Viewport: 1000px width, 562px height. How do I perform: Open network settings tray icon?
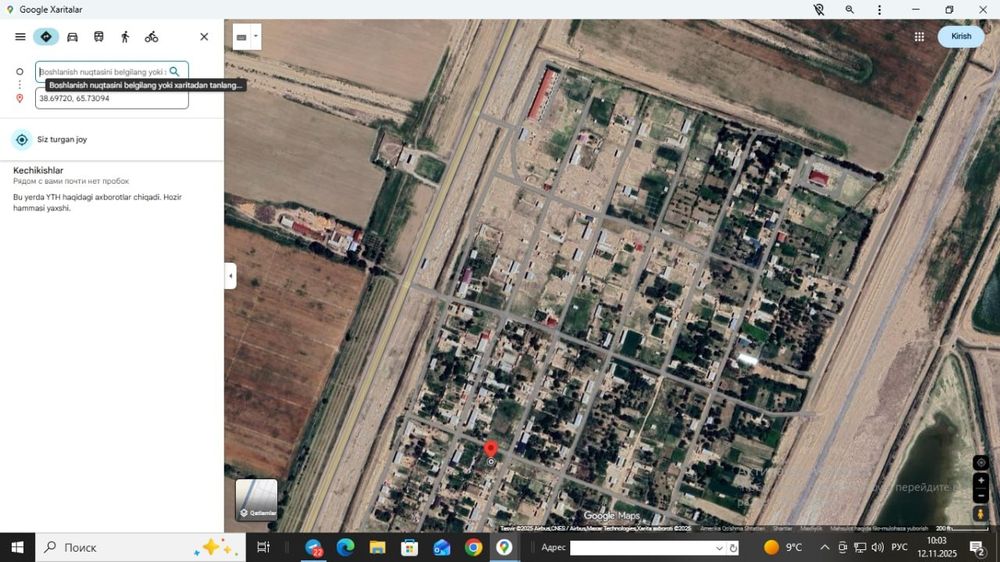point(860,547)
